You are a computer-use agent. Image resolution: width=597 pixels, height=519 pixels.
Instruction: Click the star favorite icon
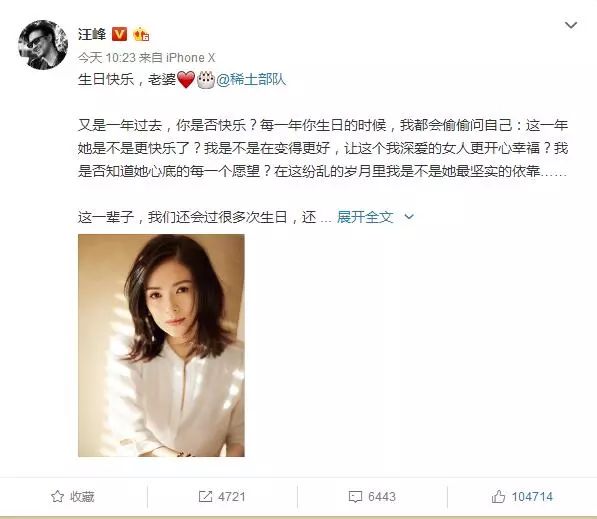pos(57,496)
